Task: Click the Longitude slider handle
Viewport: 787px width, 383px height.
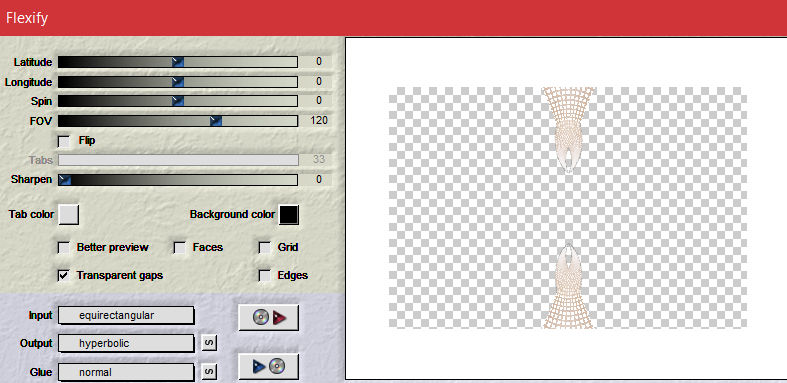Action: (x=178, y=82)
